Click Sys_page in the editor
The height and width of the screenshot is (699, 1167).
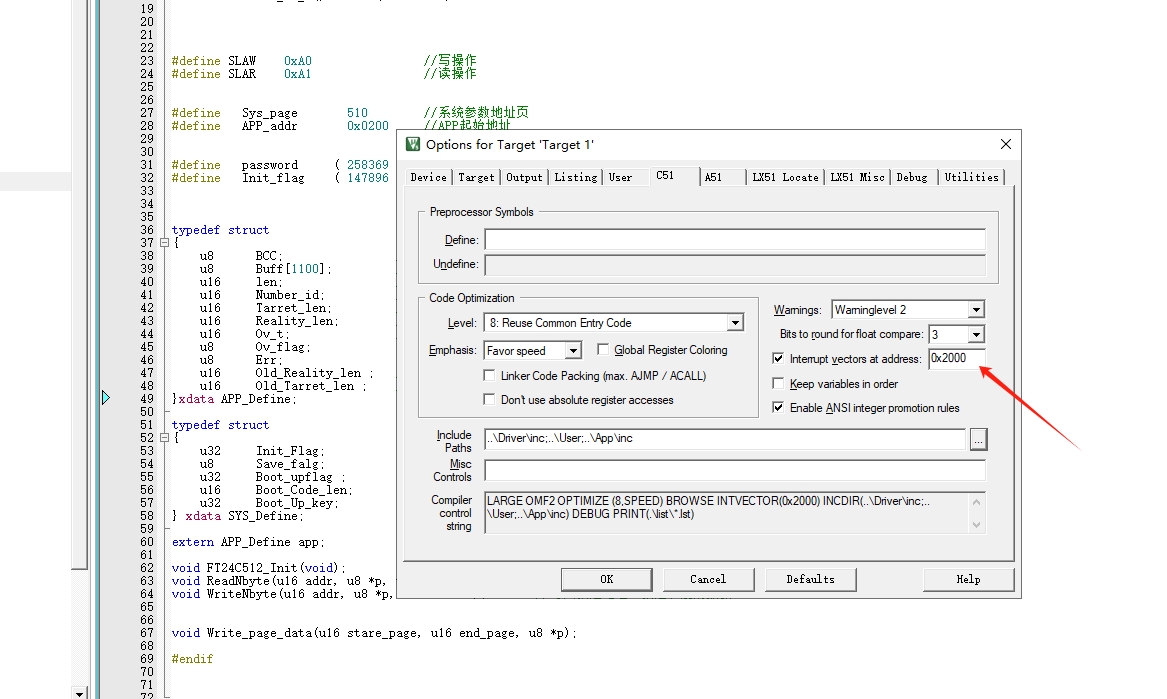[269, 113]
